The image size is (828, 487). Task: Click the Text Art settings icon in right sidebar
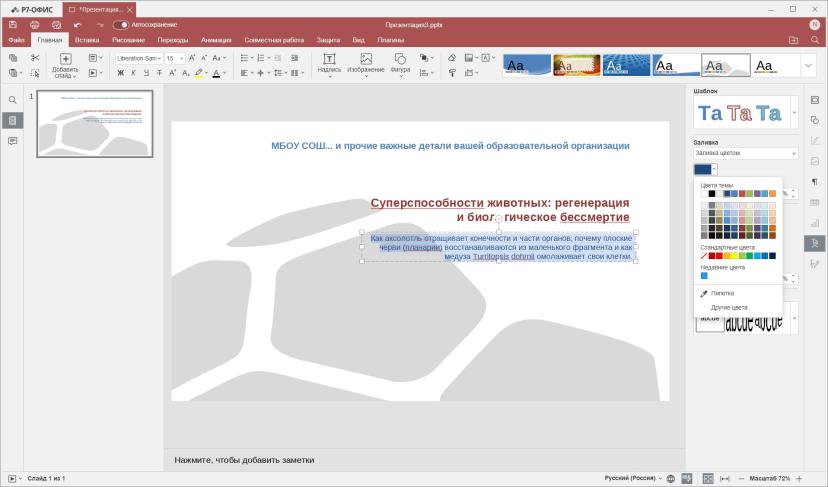click(815, 243)
